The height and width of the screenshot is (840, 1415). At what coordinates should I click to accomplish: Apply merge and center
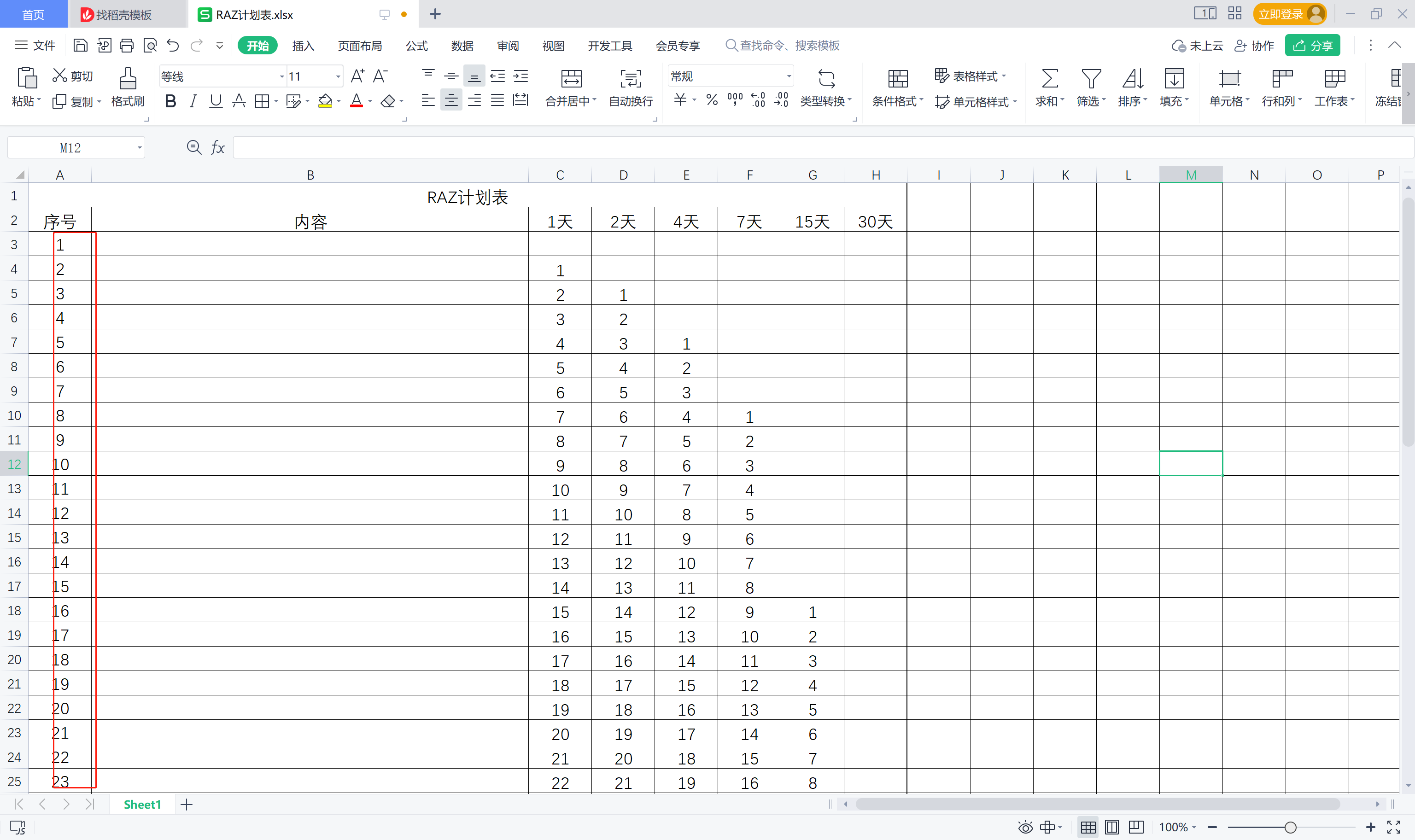point(569,88)
